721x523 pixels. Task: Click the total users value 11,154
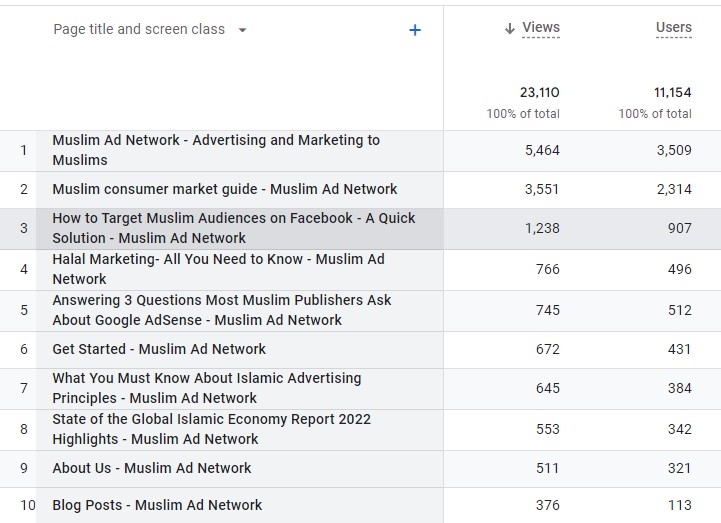(x=672, y=93)
